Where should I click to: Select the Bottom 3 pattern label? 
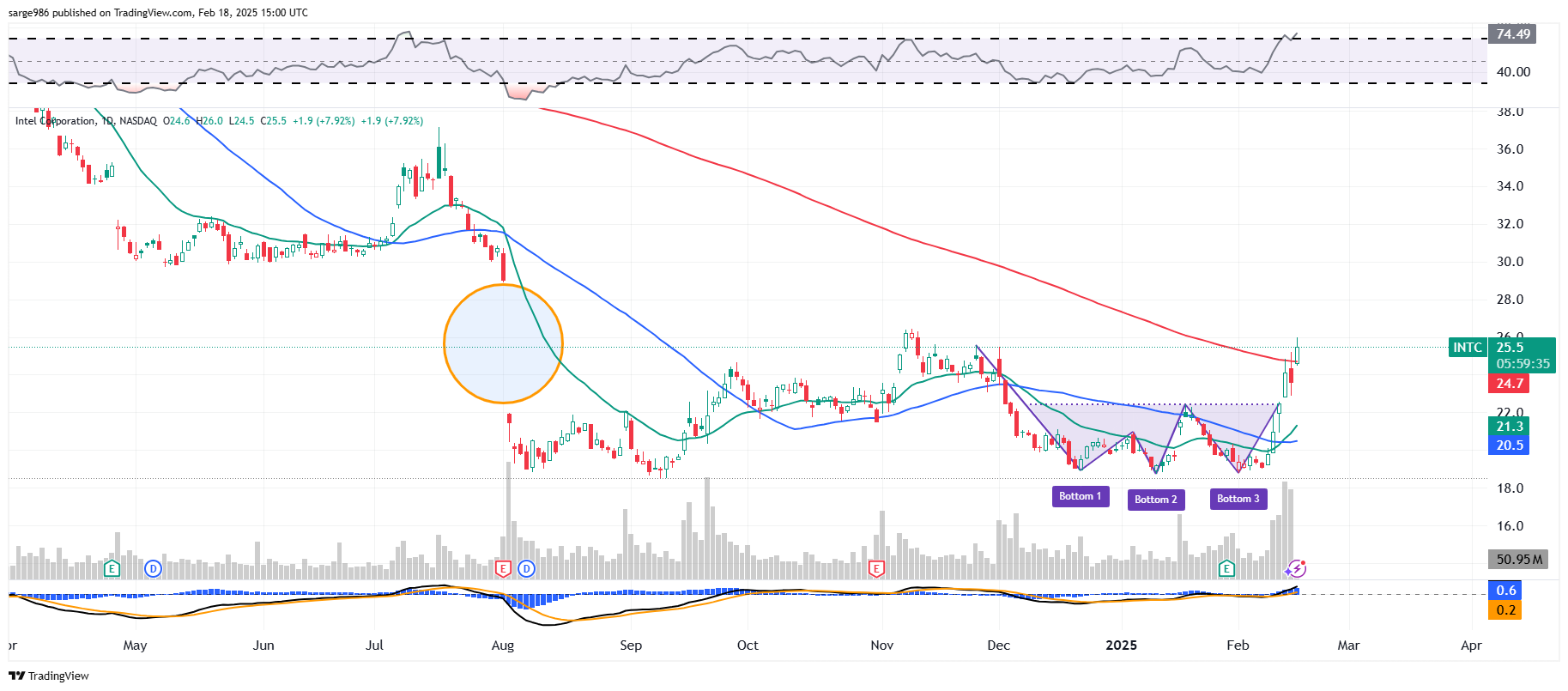tap(1238, 499)
